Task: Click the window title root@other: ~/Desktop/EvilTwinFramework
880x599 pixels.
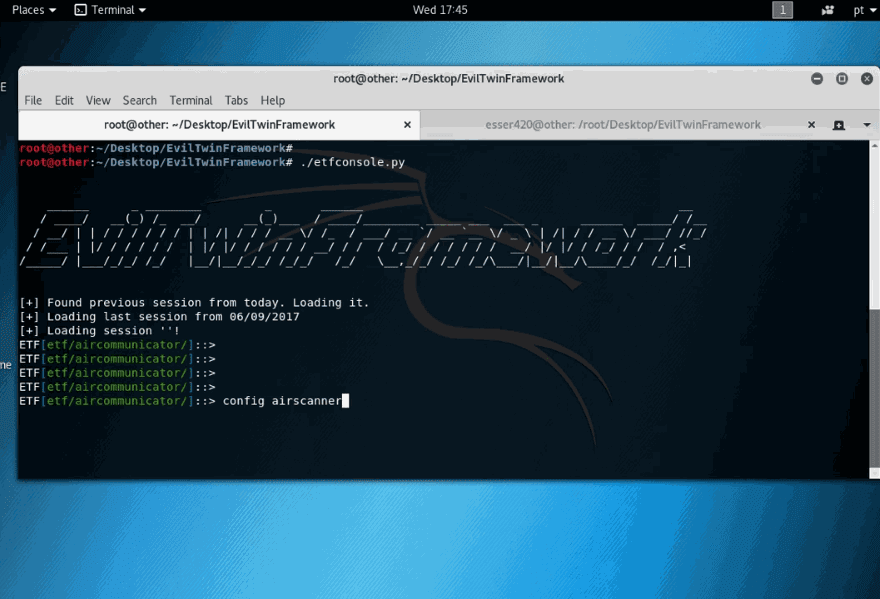Action: pos(448,79)
